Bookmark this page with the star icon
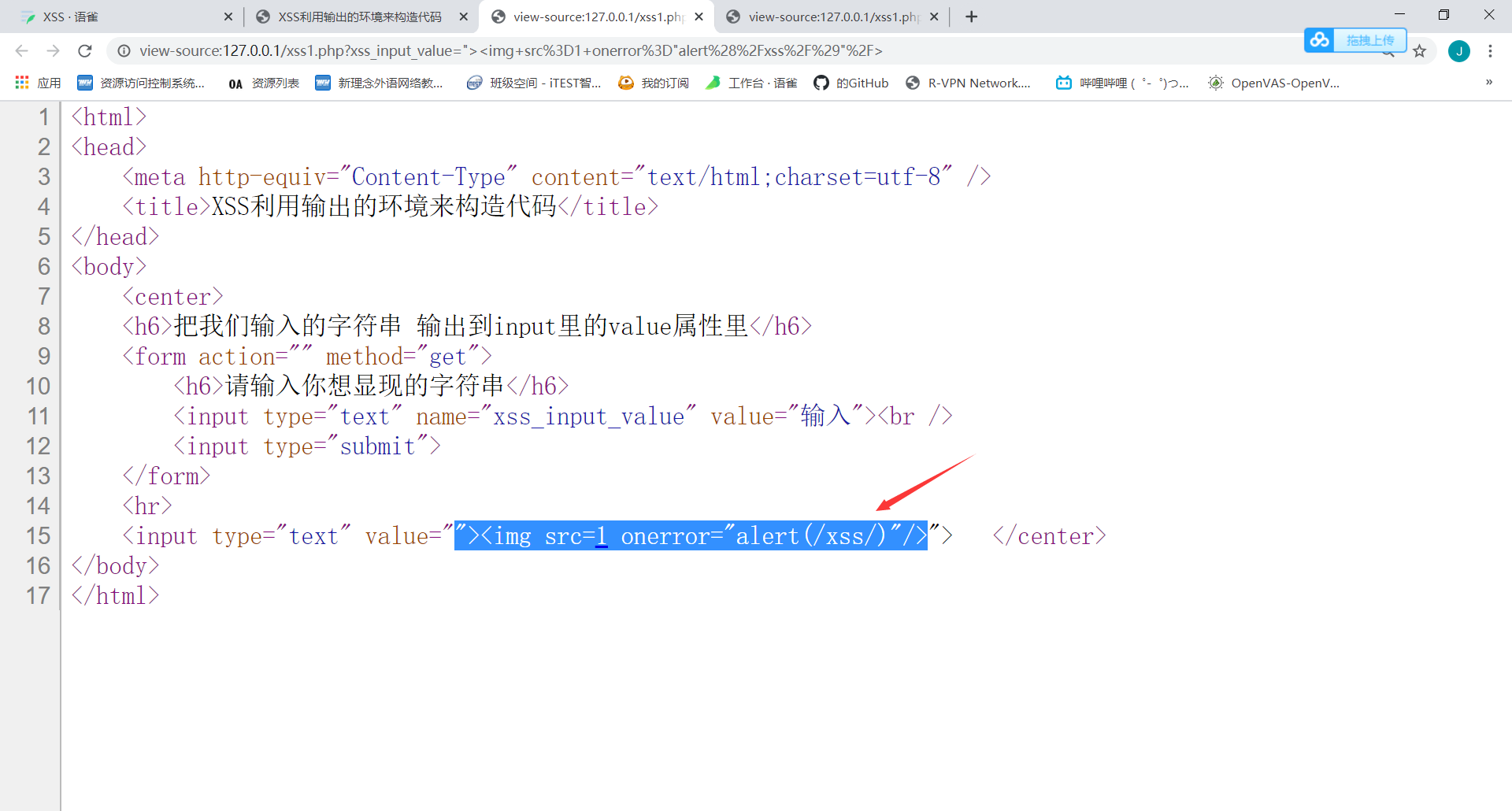The width and height of the screenshot is (1512, 811). point(1419,51)
